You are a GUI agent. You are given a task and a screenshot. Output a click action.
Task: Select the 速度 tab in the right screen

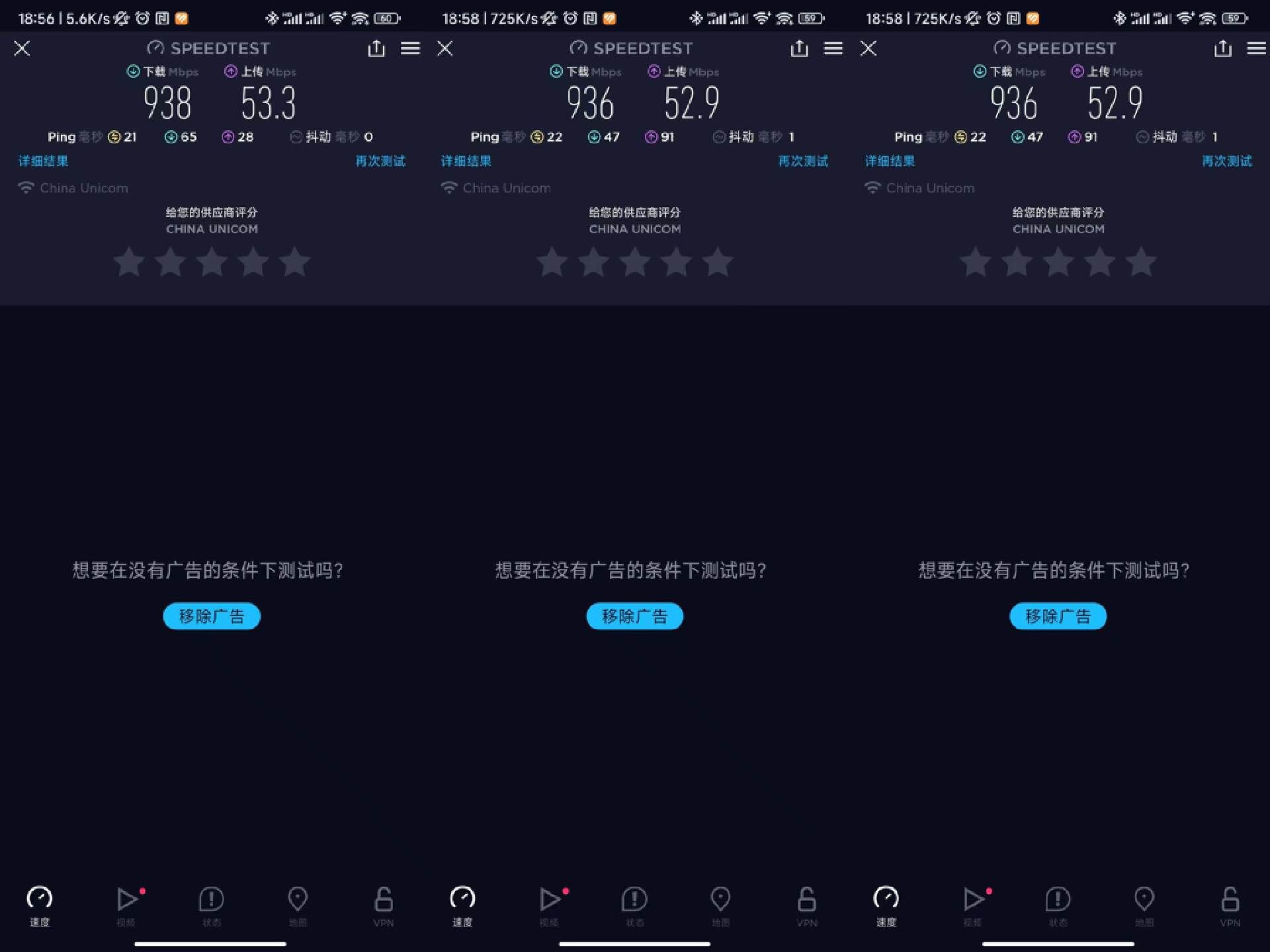click(886, 906)
